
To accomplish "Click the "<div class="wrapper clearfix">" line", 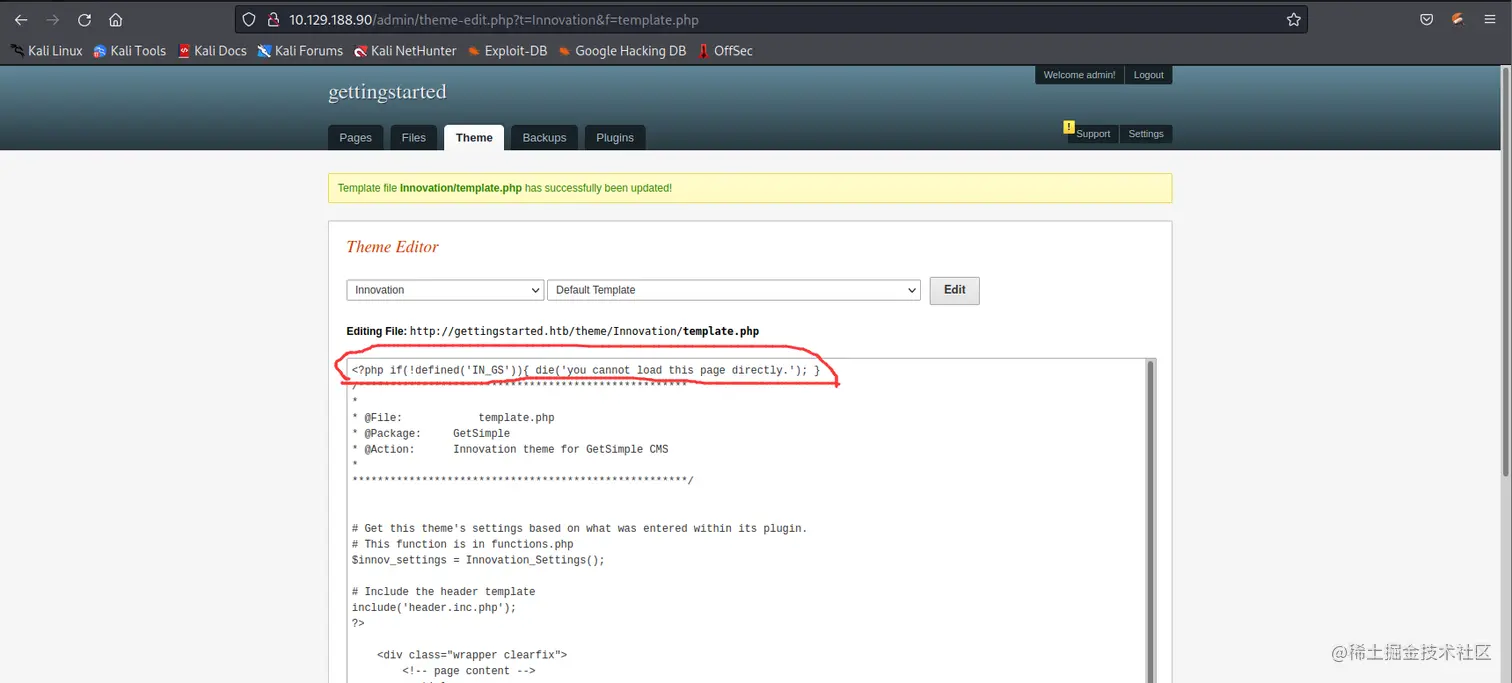I will pyautogui.click(x=472, y=655).
